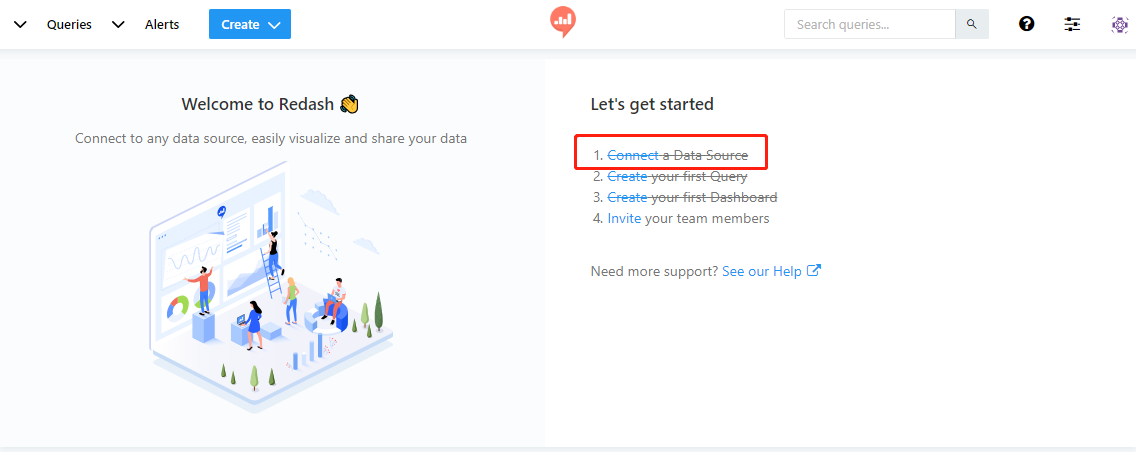Follow the Create your first Dashboard link
Viewport: 1136px width, 452px height.
[627, 197]
